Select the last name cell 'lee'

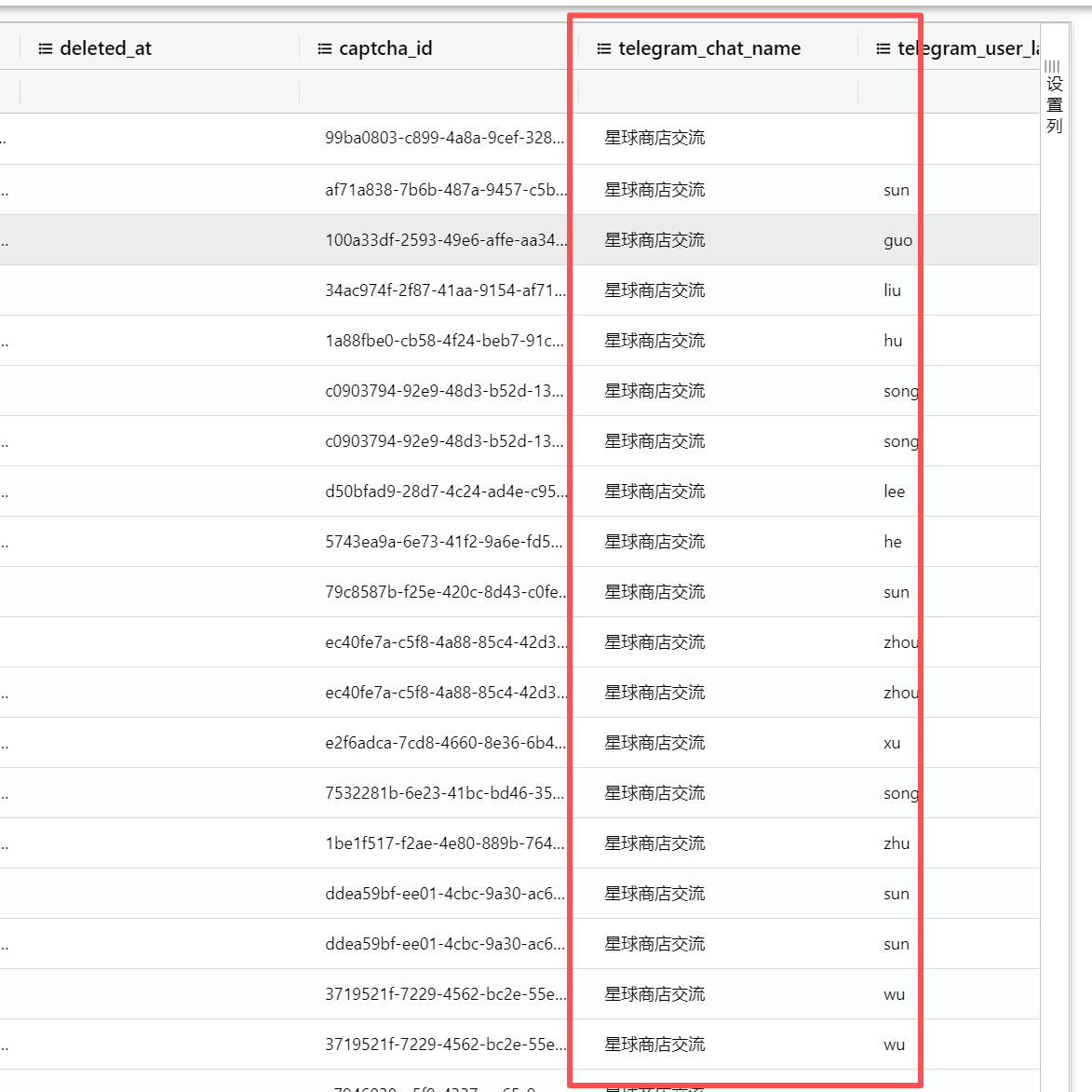[x=895, y=491]
